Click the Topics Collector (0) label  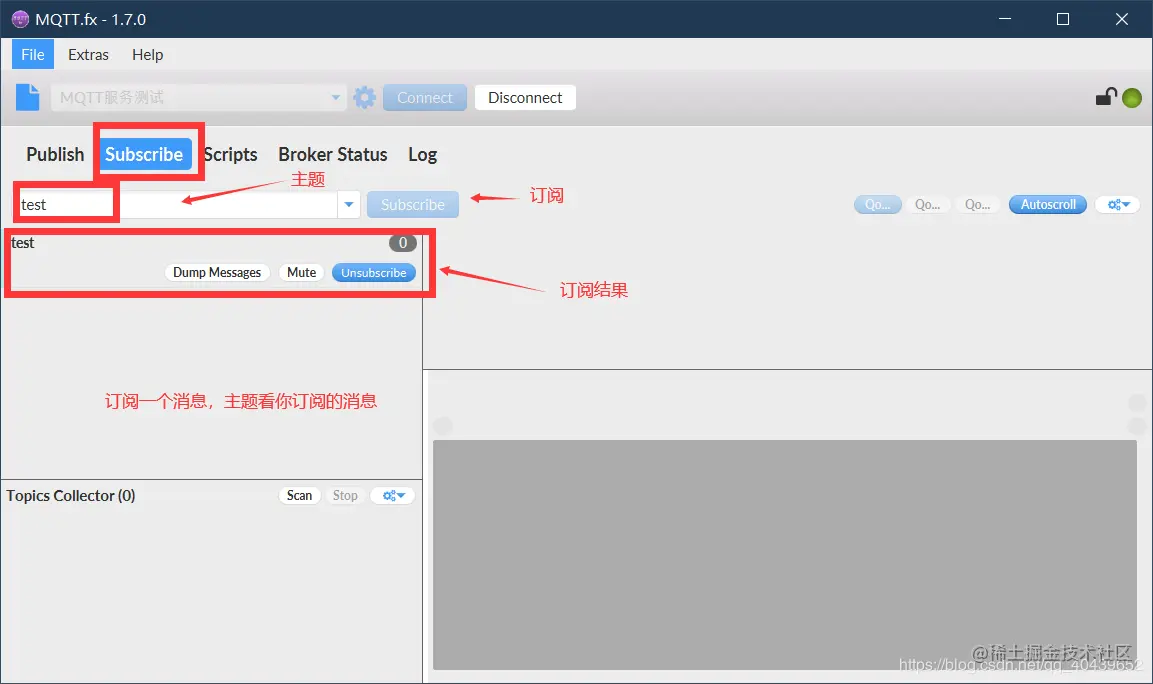click(x=71, y=496)
